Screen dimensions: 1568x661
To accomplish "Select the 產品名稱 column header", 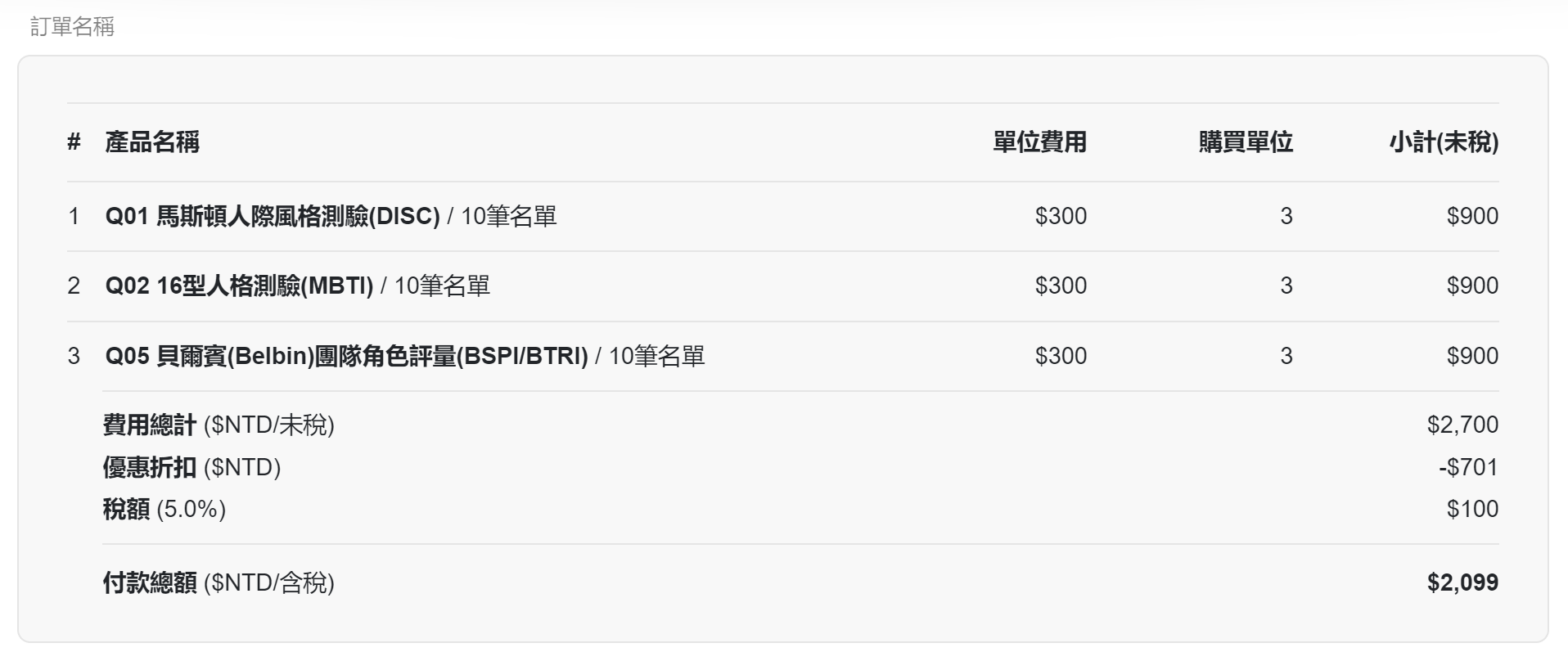I will [152, 142].
